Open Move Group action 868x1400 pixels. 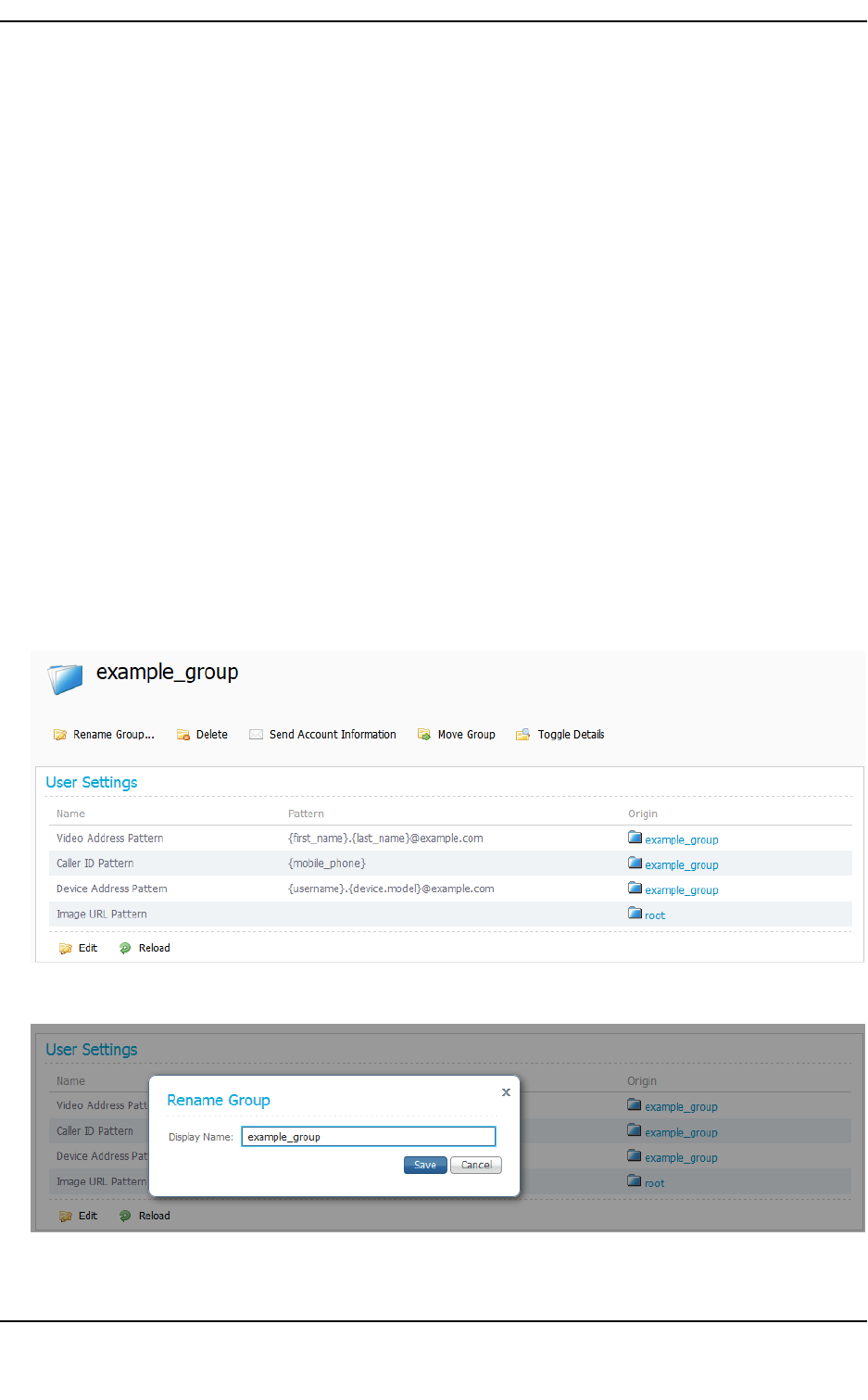[x=467, y=735]
